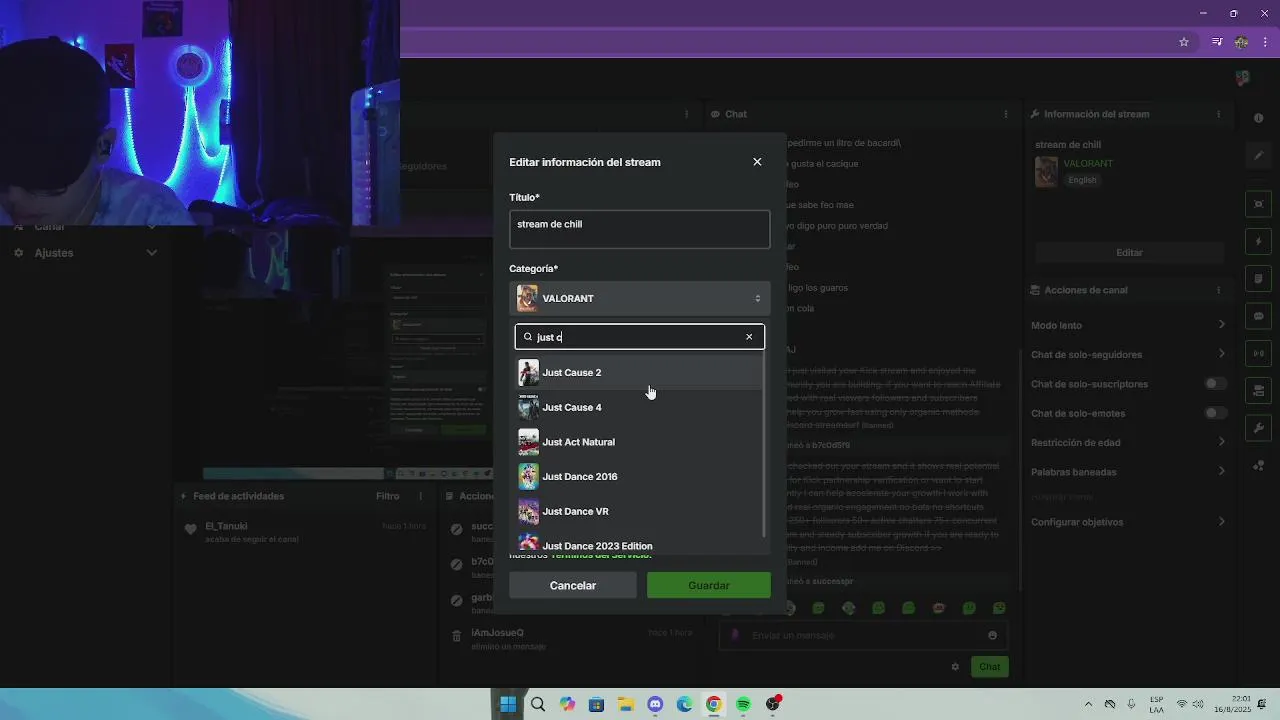Pick Just Dance 2016 category
The width and height of the screenshot is (1280, 720).
640,477
